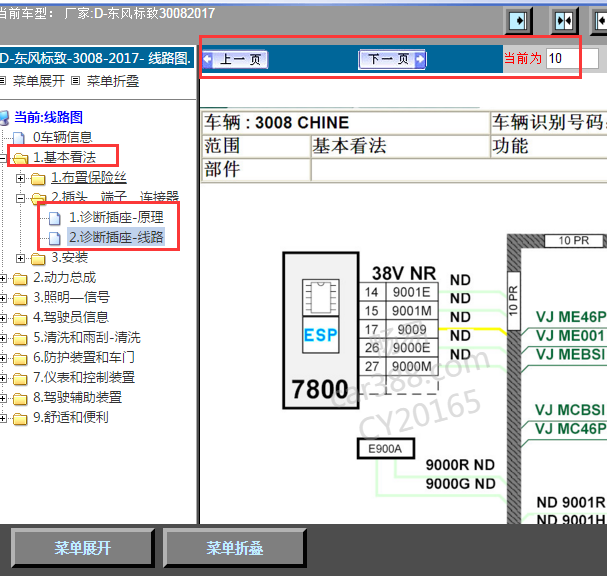Click the 菜单折叠 link in sidebar header

click(x=113, y=81)
